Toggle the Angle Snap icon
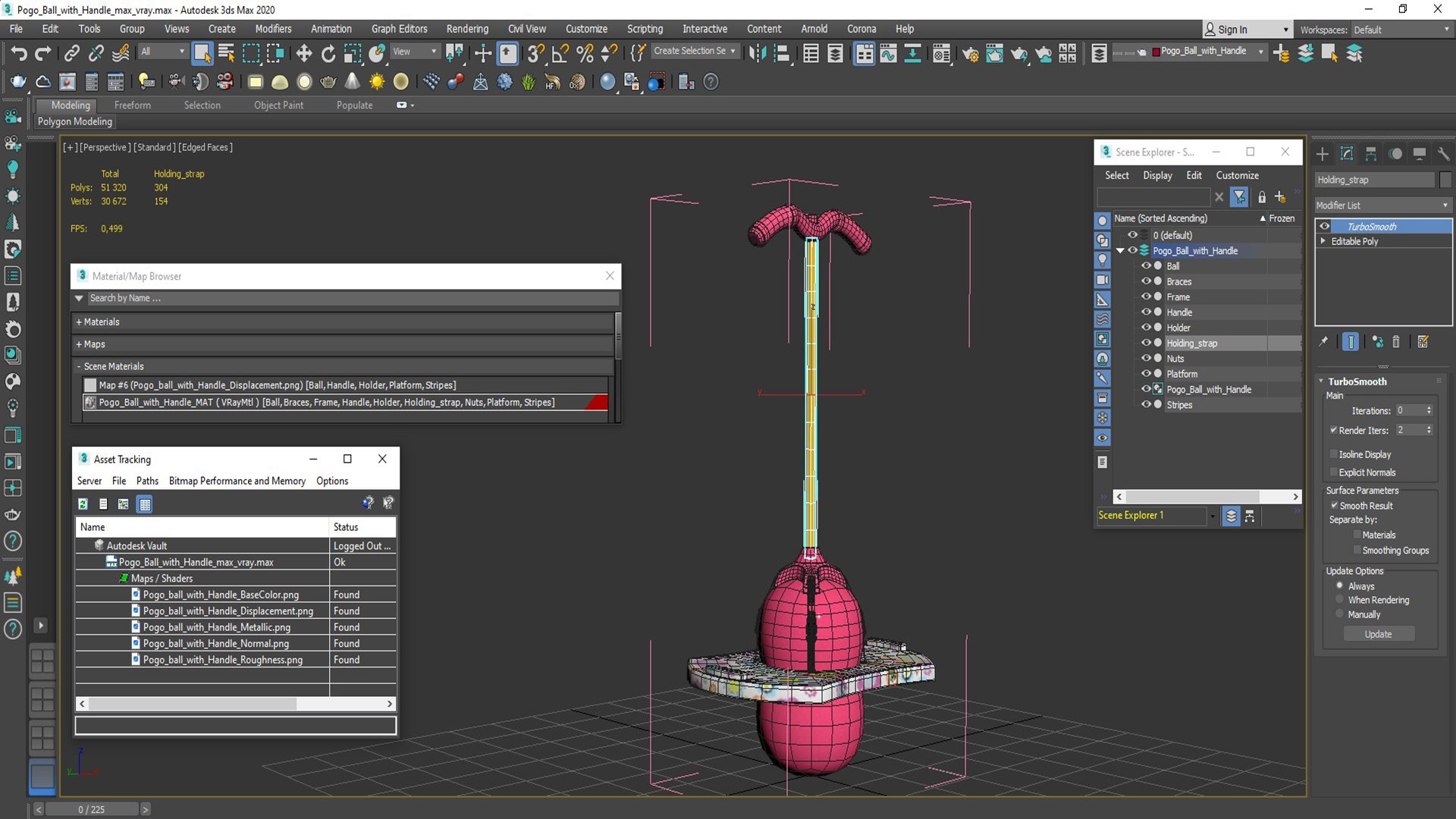Screen dimensions: 1456x819 pos(560,53)
